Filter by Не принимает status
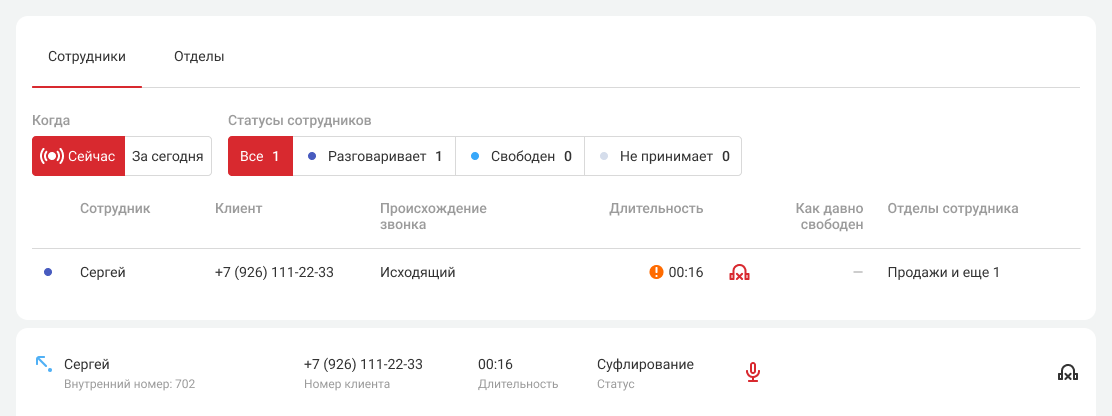The height and width of the screenshot is (416, 1112). [663, 156]
